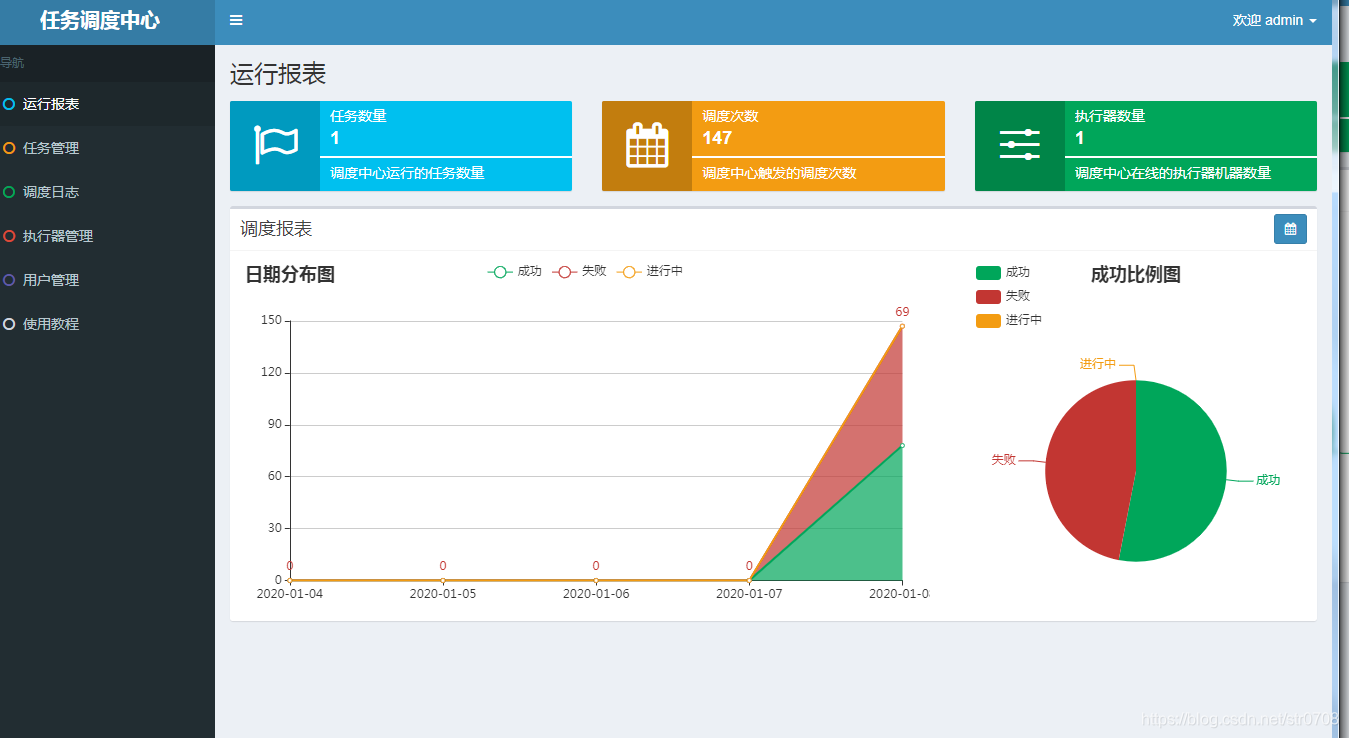The height and width of the screenshot is (738, 1349).
Task: Click 调度中心在线的执行器机器数量 description text
Action: [x=1173, y=173]
